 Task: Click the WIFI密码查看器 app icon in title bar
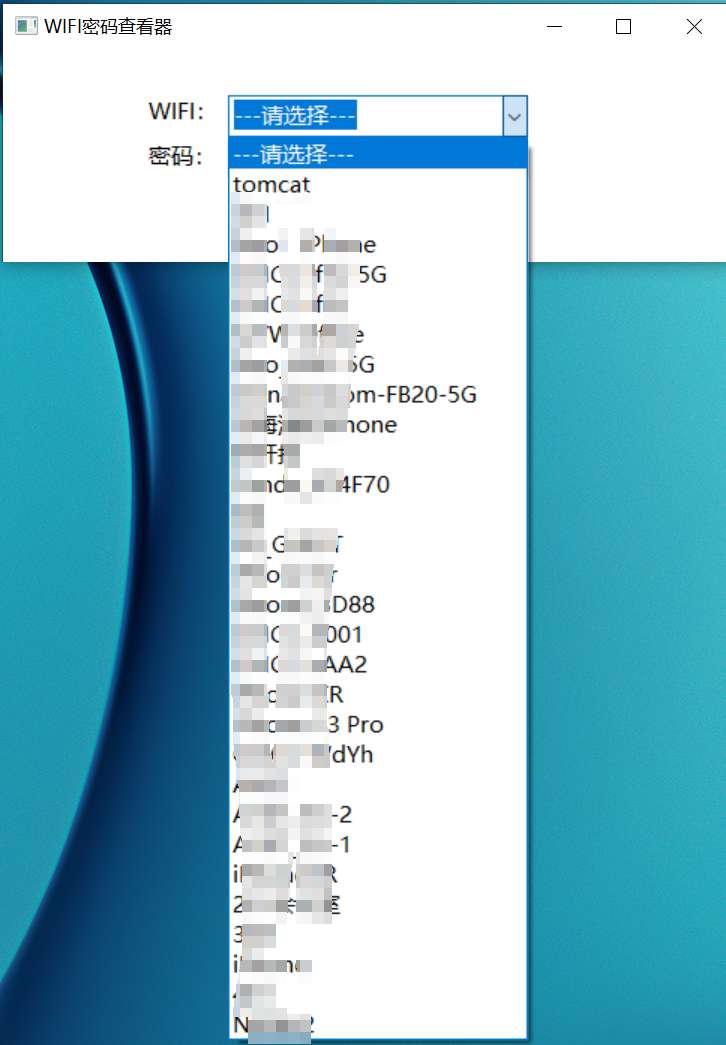point(26,27)
